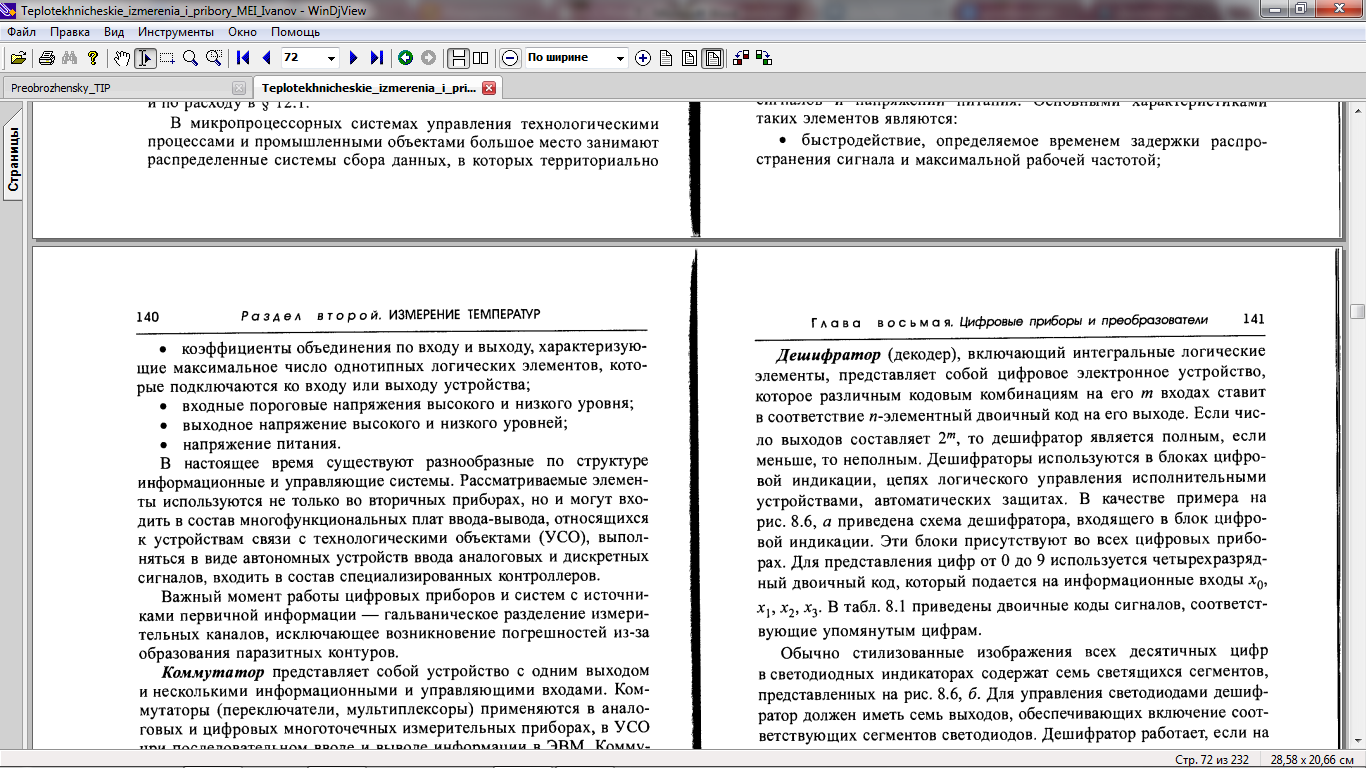1366x768 pixels.
Task: Set zoom to actual size page icon
Action: pos(666,58)
